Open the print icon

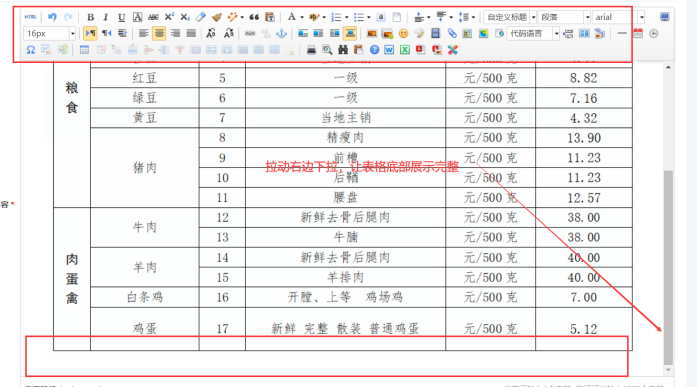coord(311,50)
